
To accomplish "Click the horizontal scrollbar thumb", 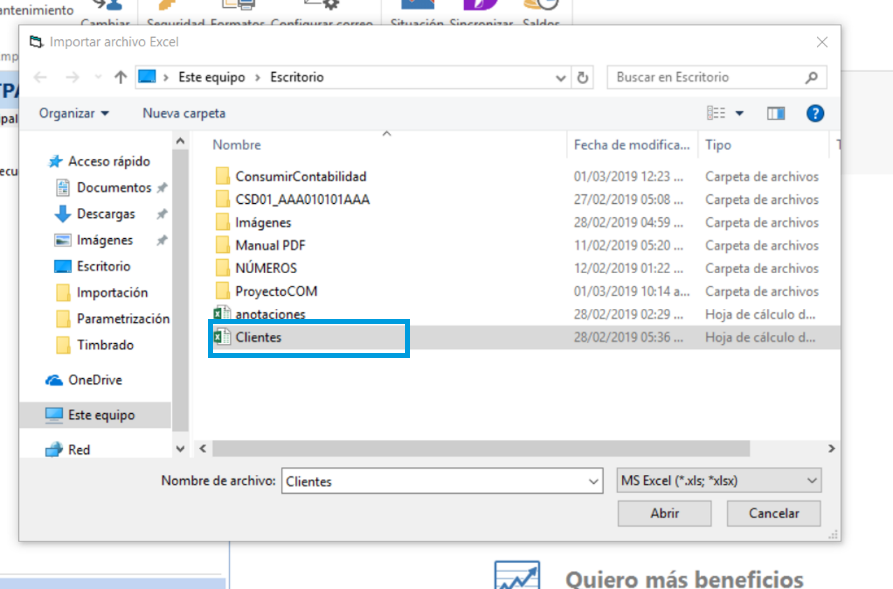I will [481, 449].
